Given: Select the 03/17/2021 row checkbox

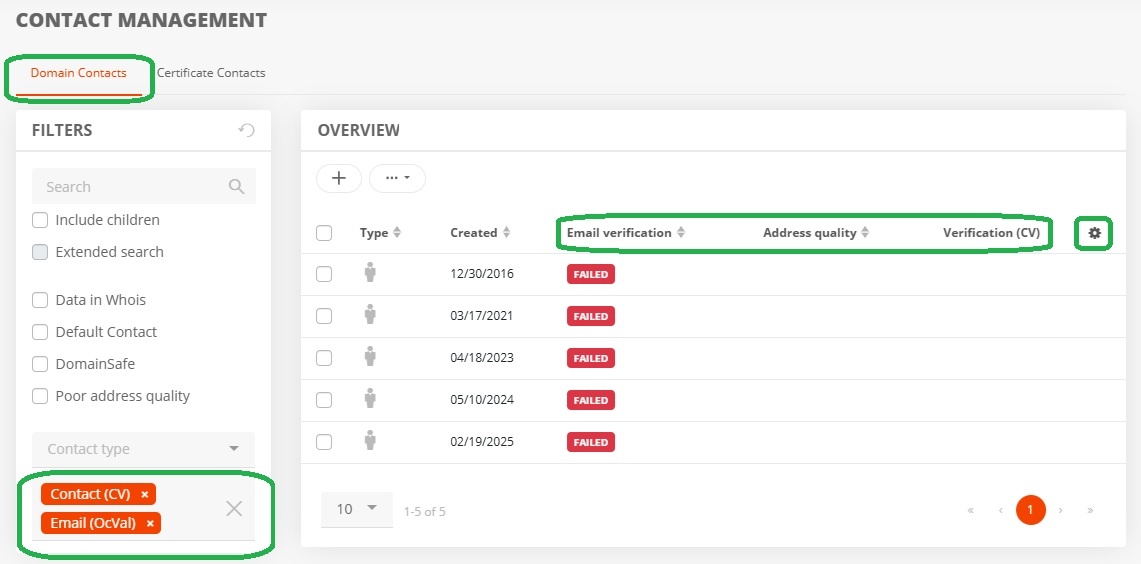Looking at the screenshot, I should click(324, 317).
